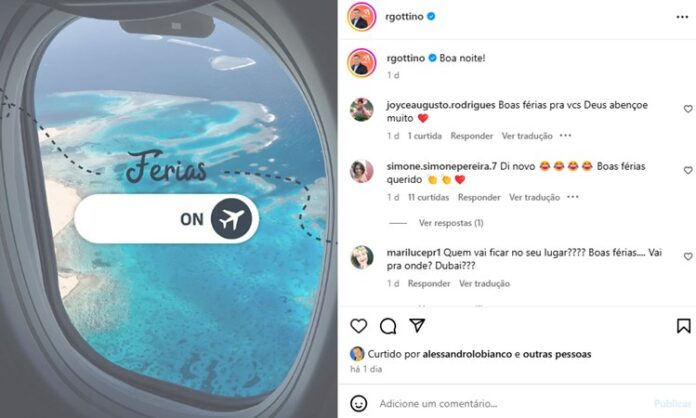Like marilucepr1 comment heart
The image size is (696, 418).
coord(688,256)
